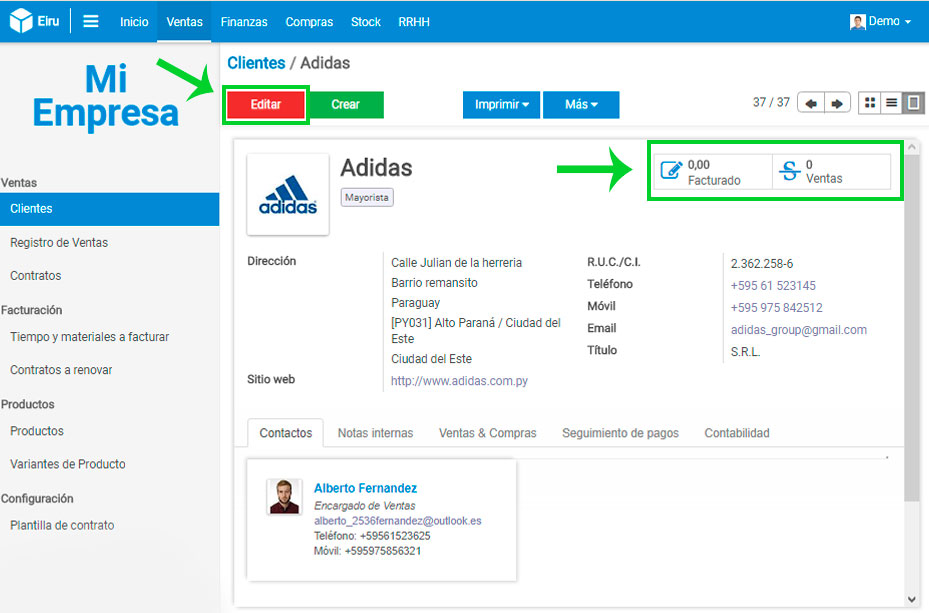Open the 0,00 Facturado stat button
Image resolution: width=929 pixels, height=613 pixels.
tap(713, 172)
